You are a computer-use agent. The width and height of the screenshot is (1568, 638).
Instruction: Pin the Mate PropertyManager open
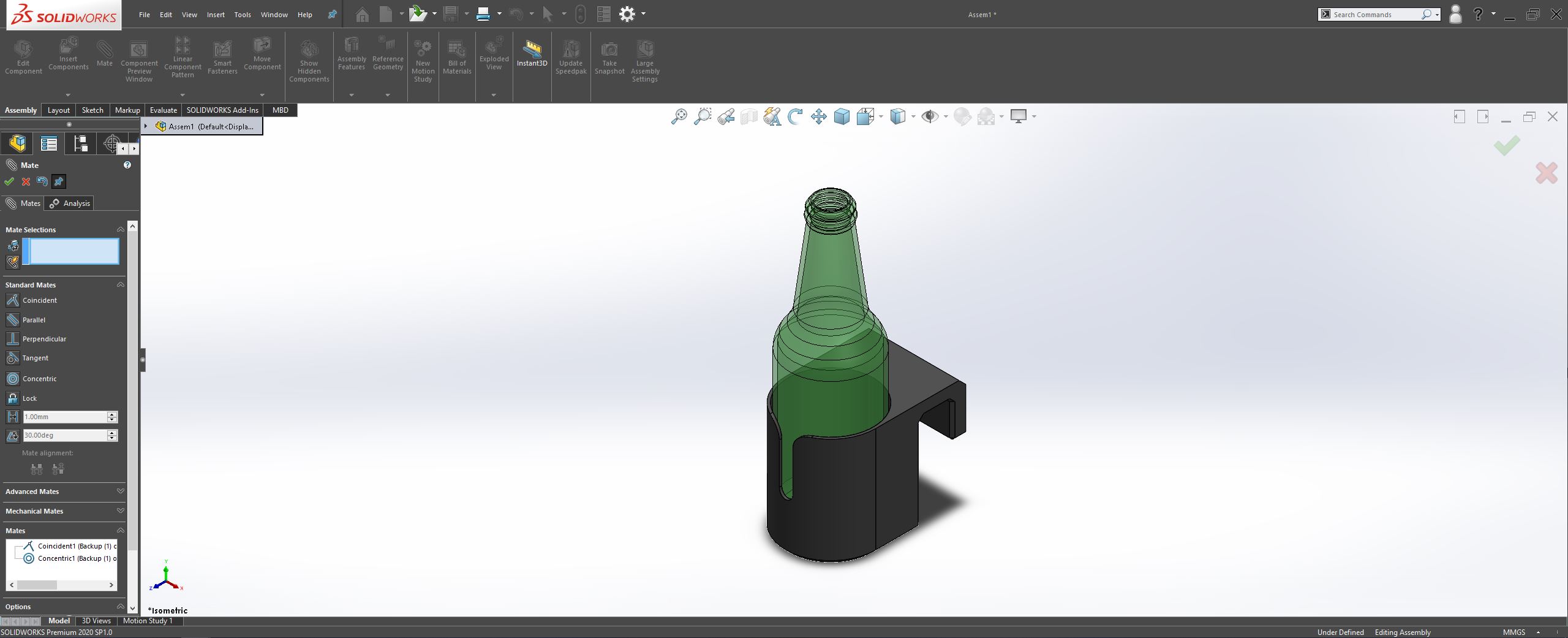click(58, 181)
